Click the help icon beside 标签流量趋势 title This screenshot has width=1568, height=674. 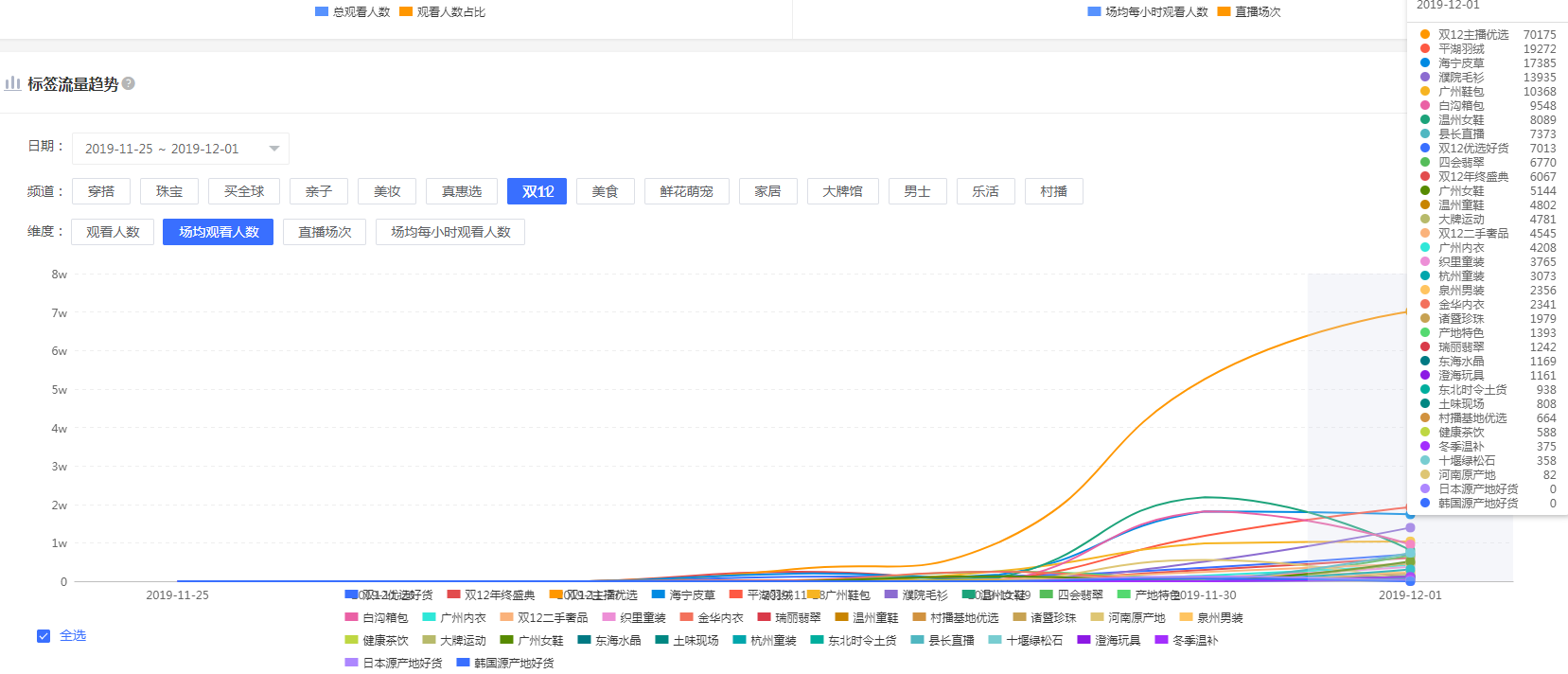tap(129, 83)
